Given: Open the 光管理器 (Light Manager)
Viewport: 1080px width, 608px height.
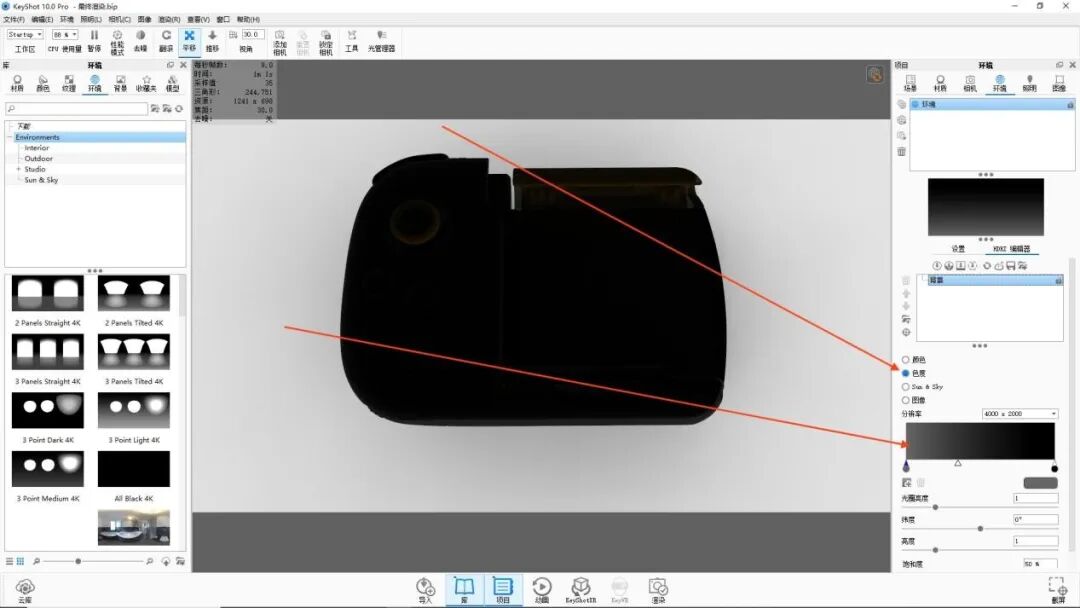Looking at the screenshot, I should (x=381, y=38).
